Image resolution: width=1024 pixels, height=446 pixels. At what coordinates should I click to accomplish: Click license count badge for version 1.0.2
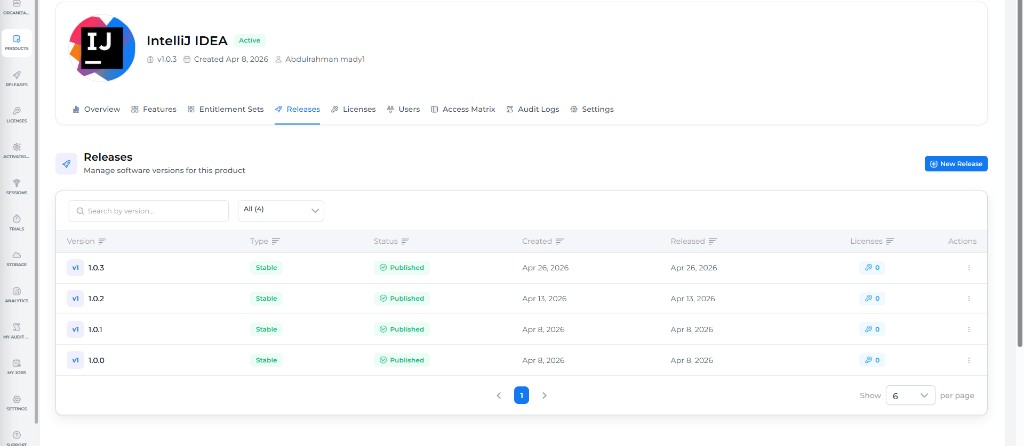[872, 298]
